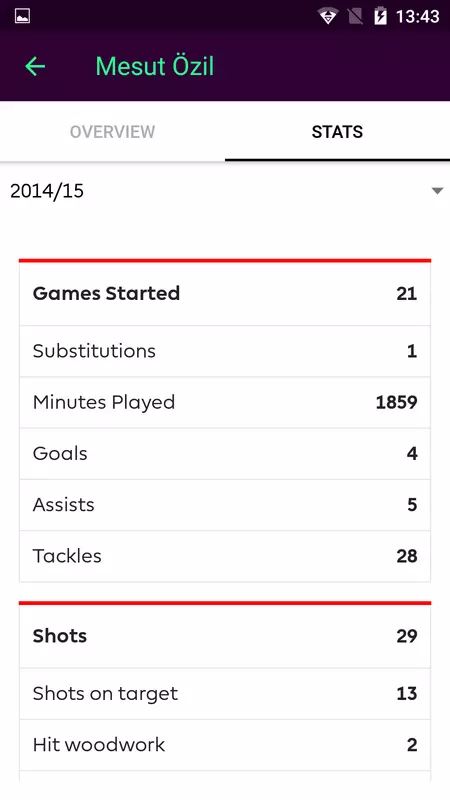Tap the Goals stat row
Image resolution: width=450 pixels, height=800 pixels.
click(x=225, y=454)
